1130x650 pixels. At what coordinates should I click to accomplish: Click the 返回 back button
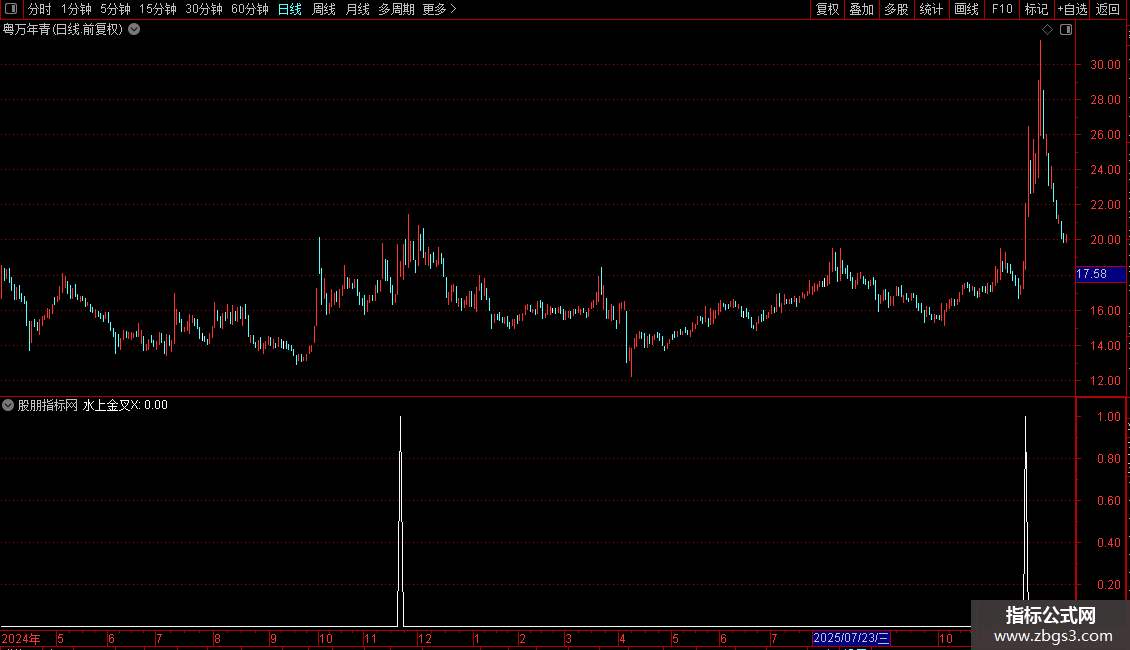pos(1108,9)
